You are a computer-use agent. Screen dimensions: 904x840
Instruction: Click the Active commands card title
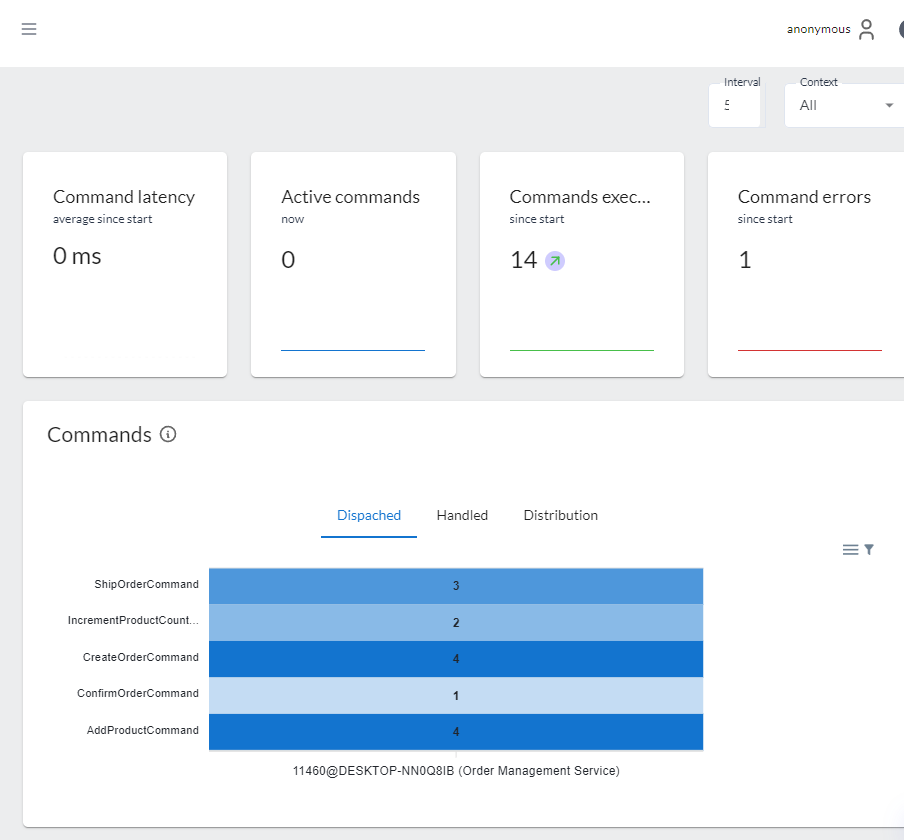pos(351,197)
